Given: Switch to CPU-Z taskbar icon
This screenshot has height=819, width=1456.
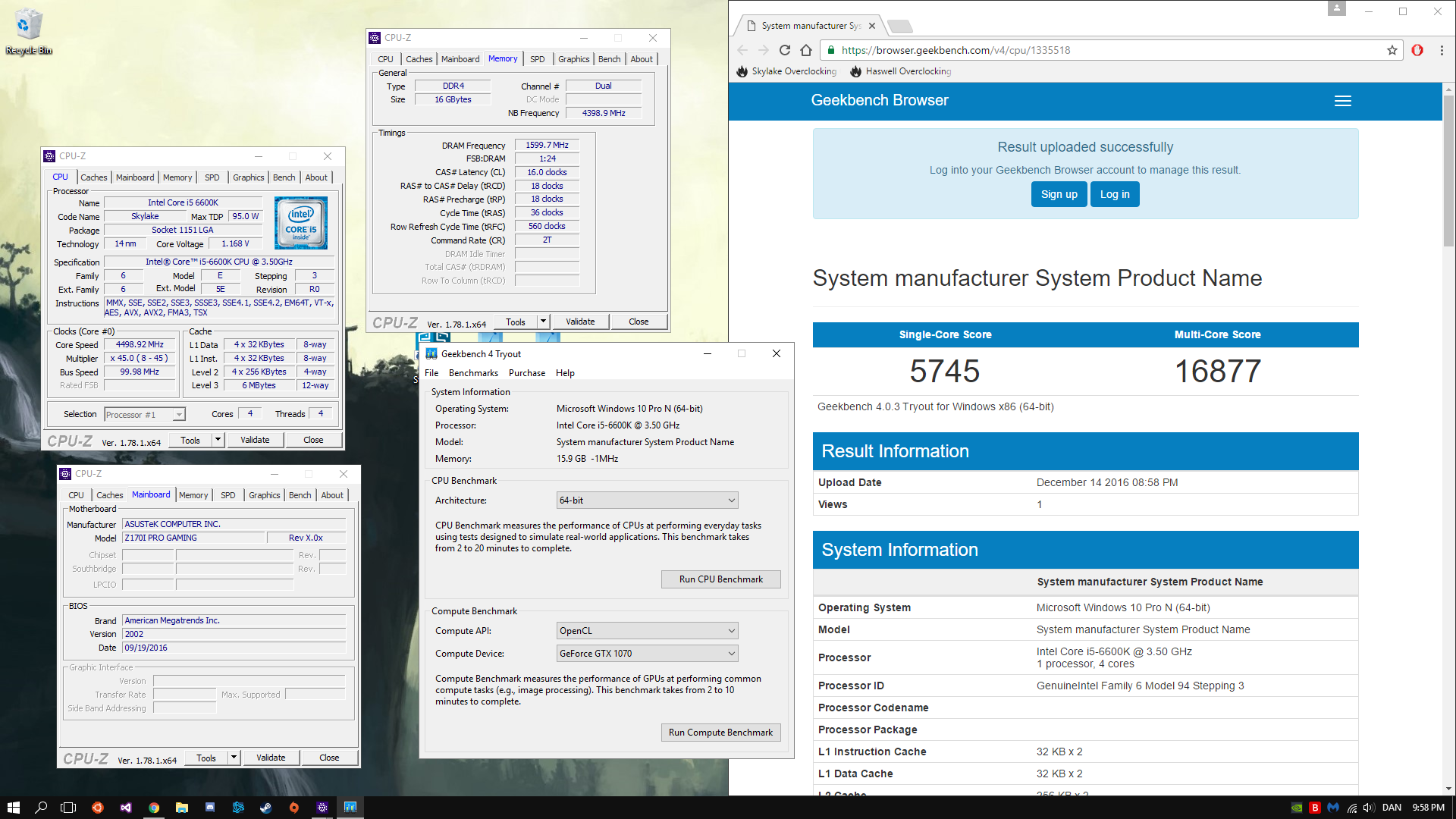Looking at the screenshot, I should point(322,808).
